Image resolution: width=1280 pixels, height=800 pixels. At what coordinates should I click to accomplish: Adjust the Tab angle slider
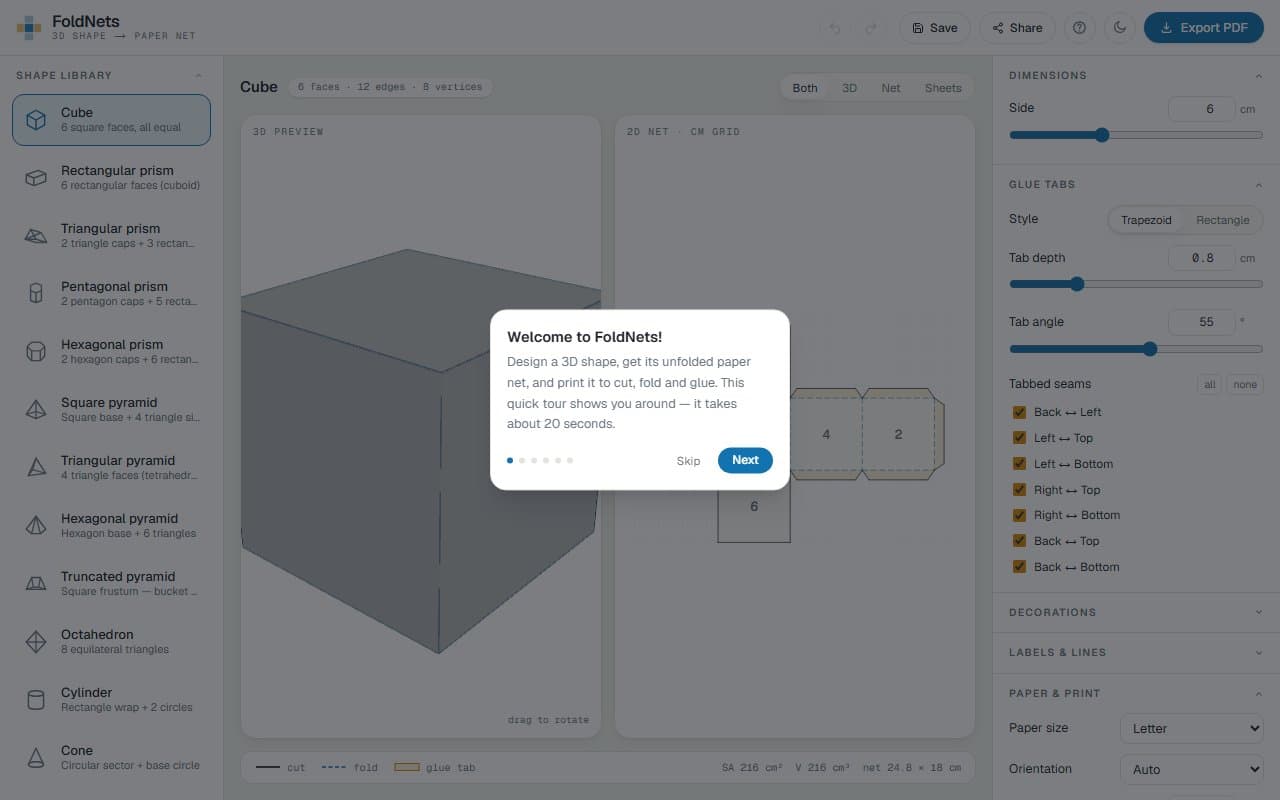coord(1136,349)
